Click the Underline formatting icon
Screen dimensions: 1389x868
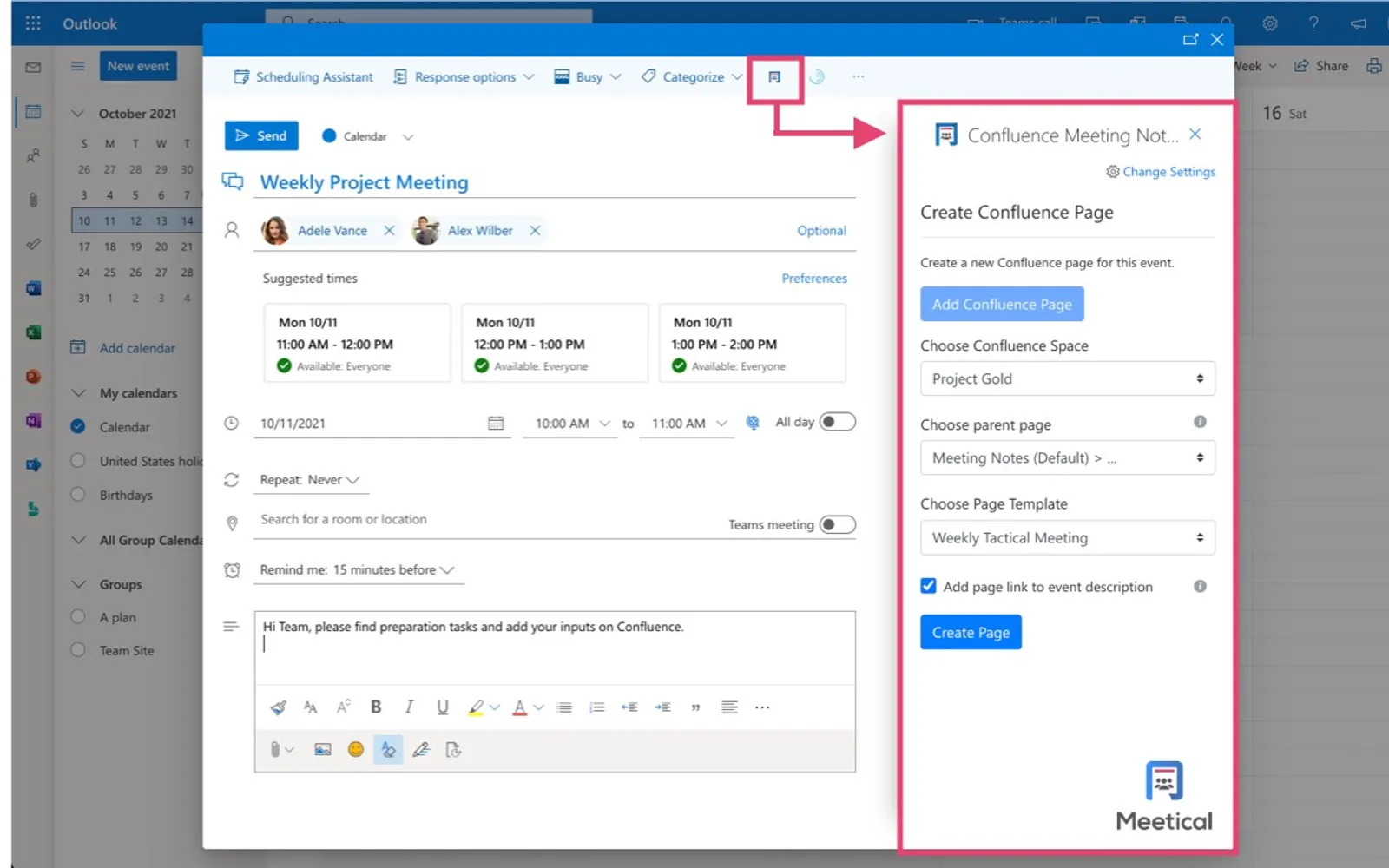pos(443,707)
